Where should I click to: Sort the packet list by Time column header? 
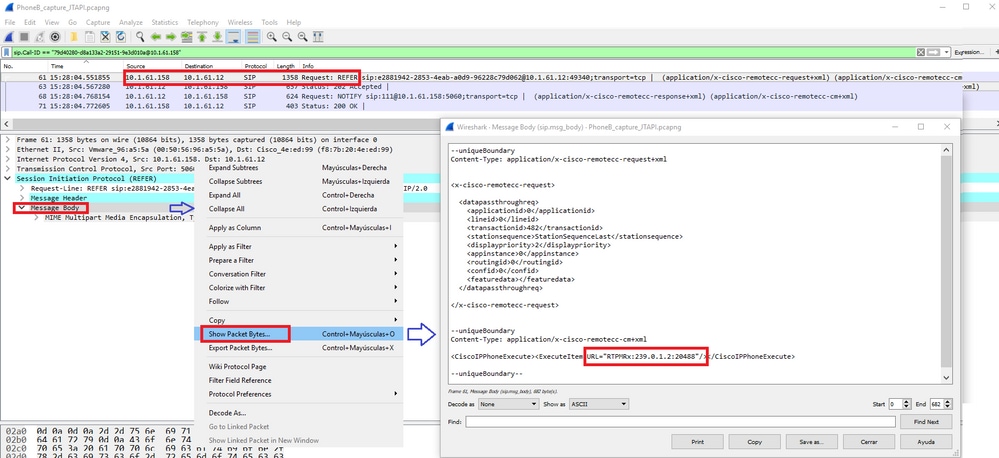[x=86, y=66]
